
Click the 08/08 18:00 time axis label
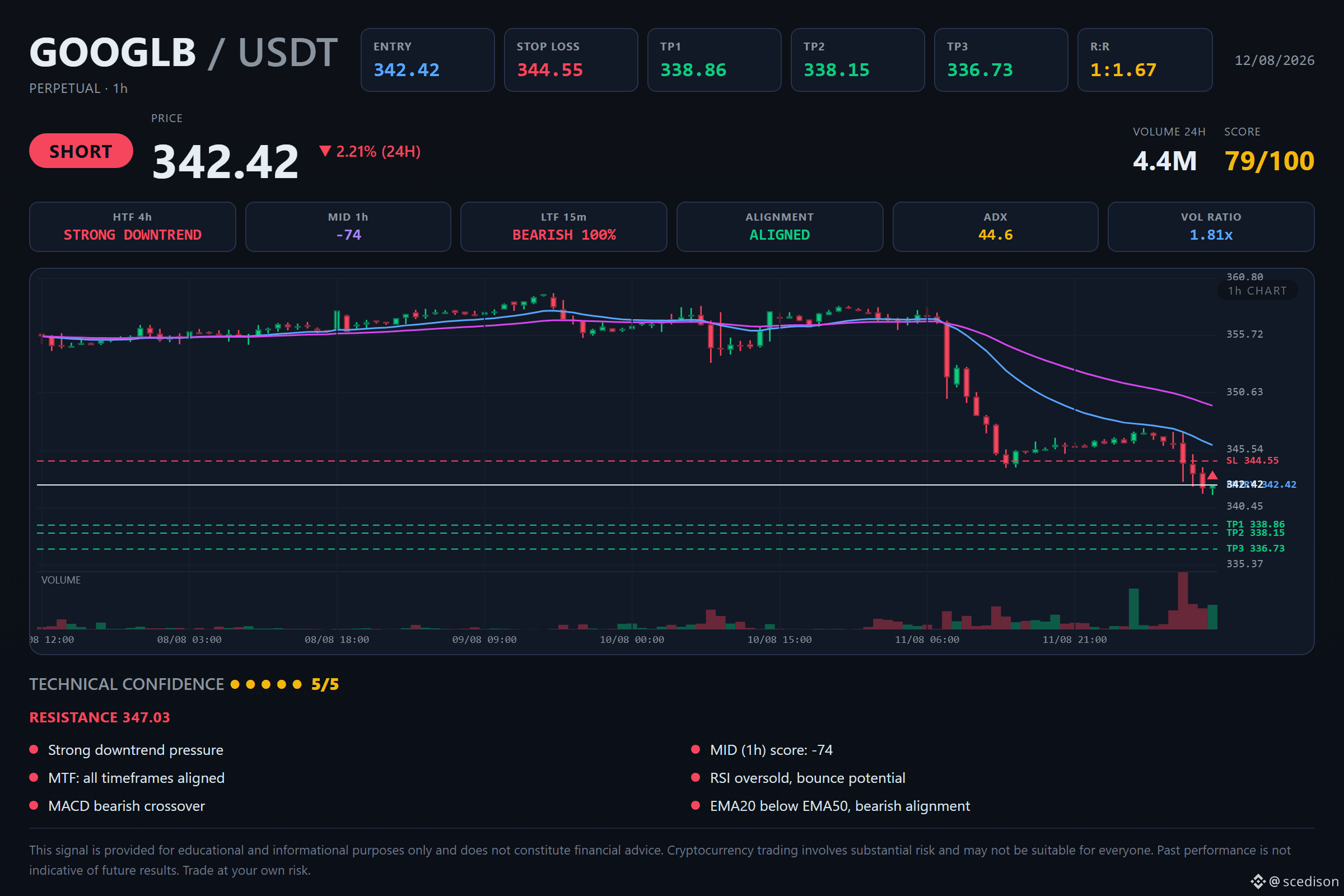tap(337, 640)
